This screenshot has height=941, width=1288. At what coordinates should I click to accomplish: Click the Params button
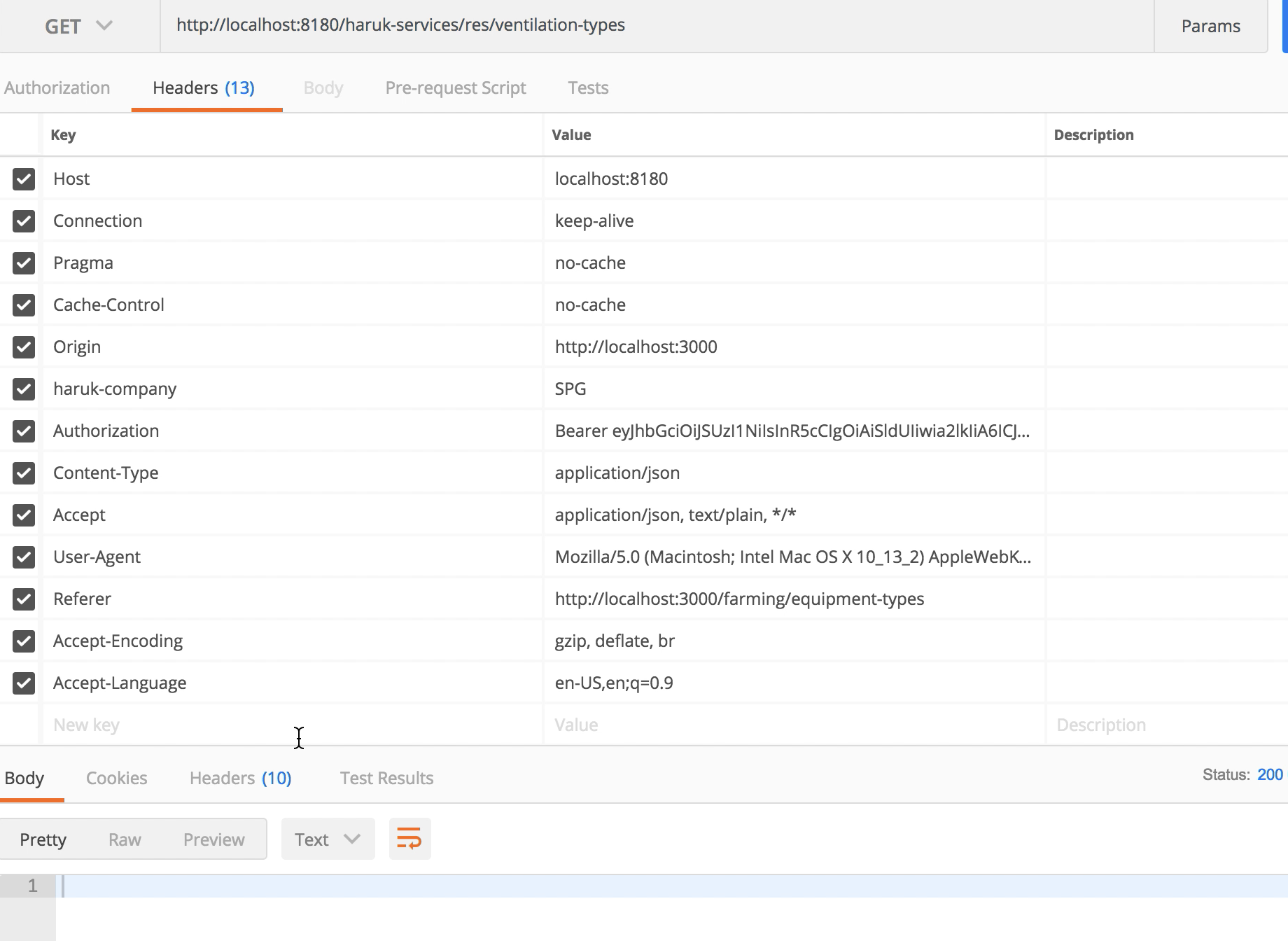click(x=1210, y=27)
